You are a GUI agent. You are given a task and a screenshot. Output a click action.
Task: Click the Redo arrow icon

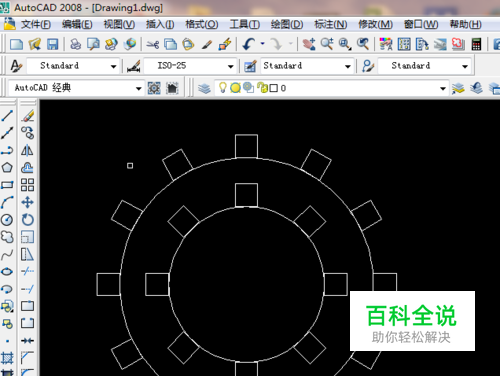click(x=276, y=44)
